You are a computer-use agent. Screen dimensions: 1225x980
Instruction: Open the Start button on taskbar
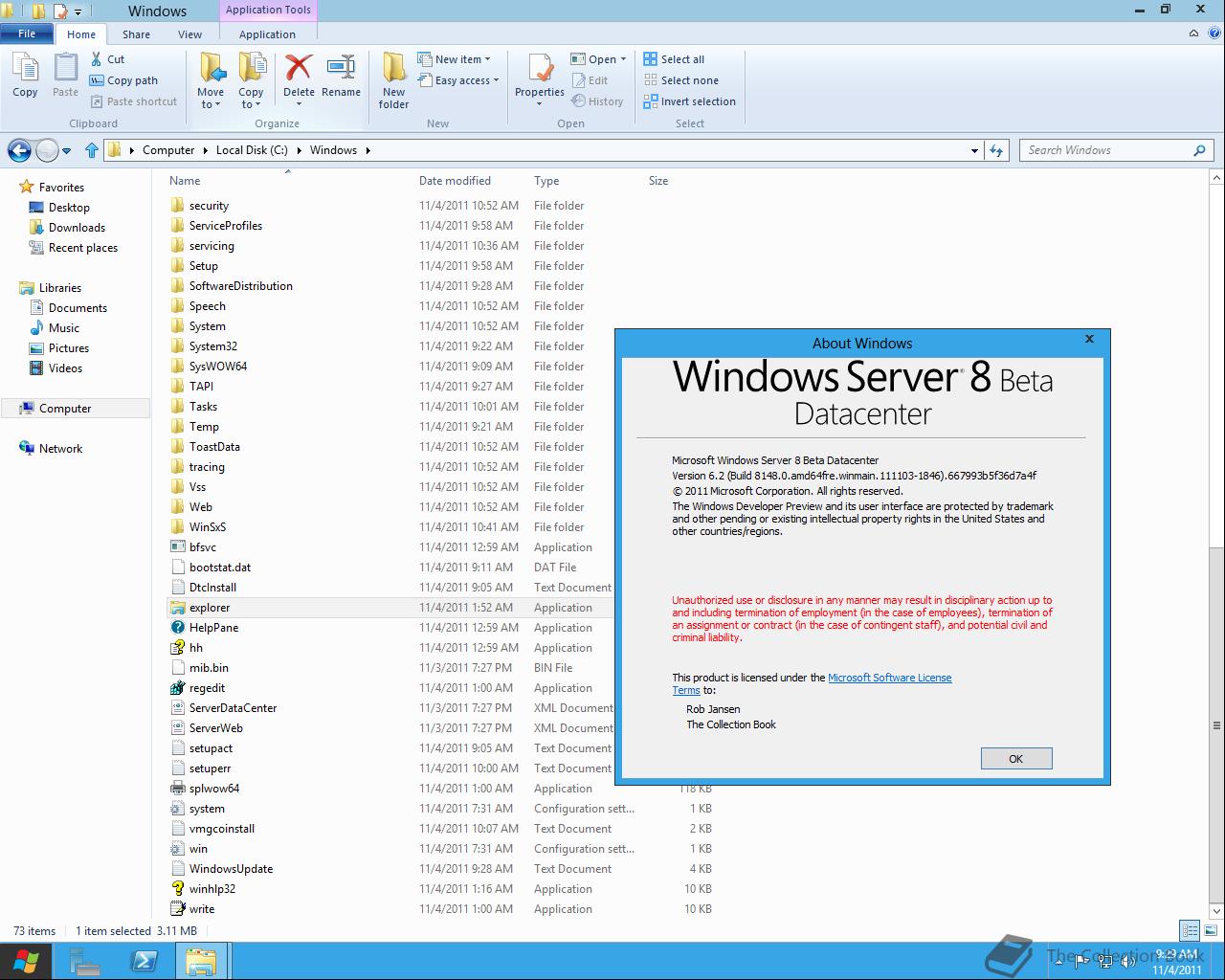pos(25,961)
